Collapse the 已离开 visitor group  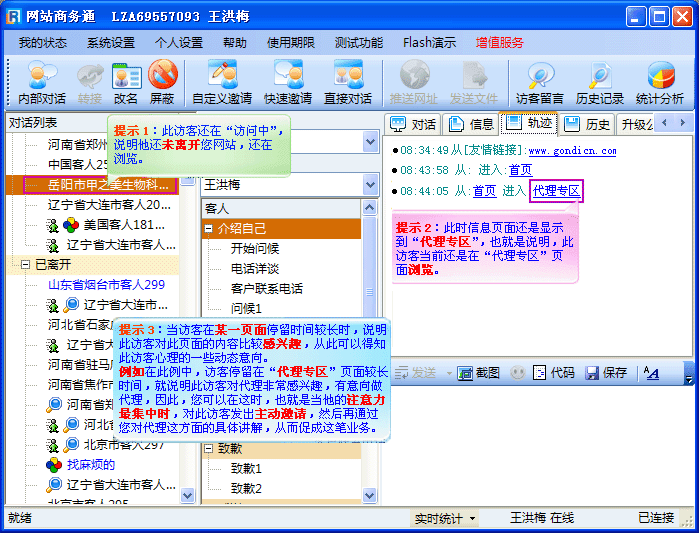25,264
